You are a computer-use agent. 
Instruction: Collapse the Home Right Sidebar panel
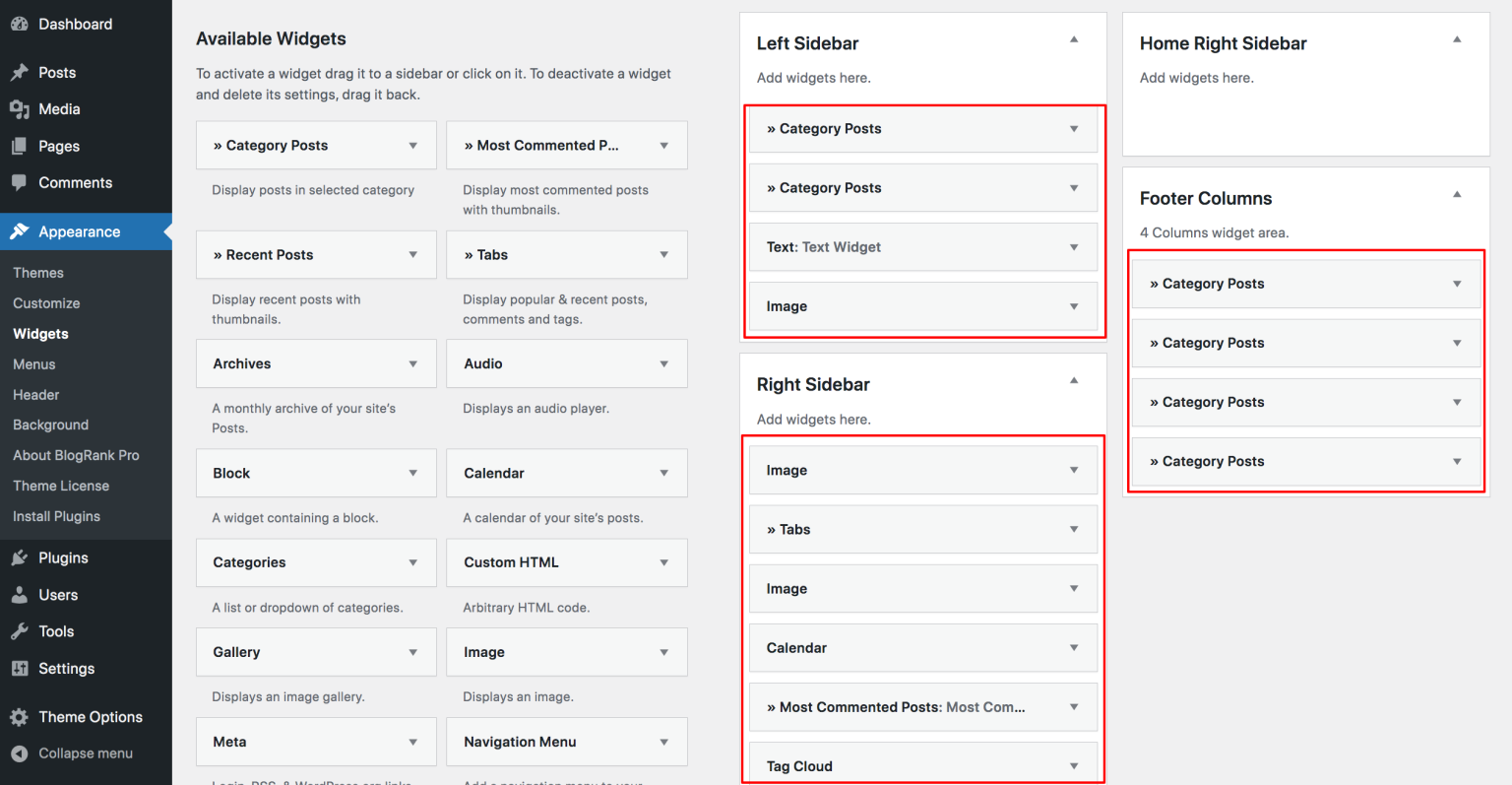pos(1457,39)
